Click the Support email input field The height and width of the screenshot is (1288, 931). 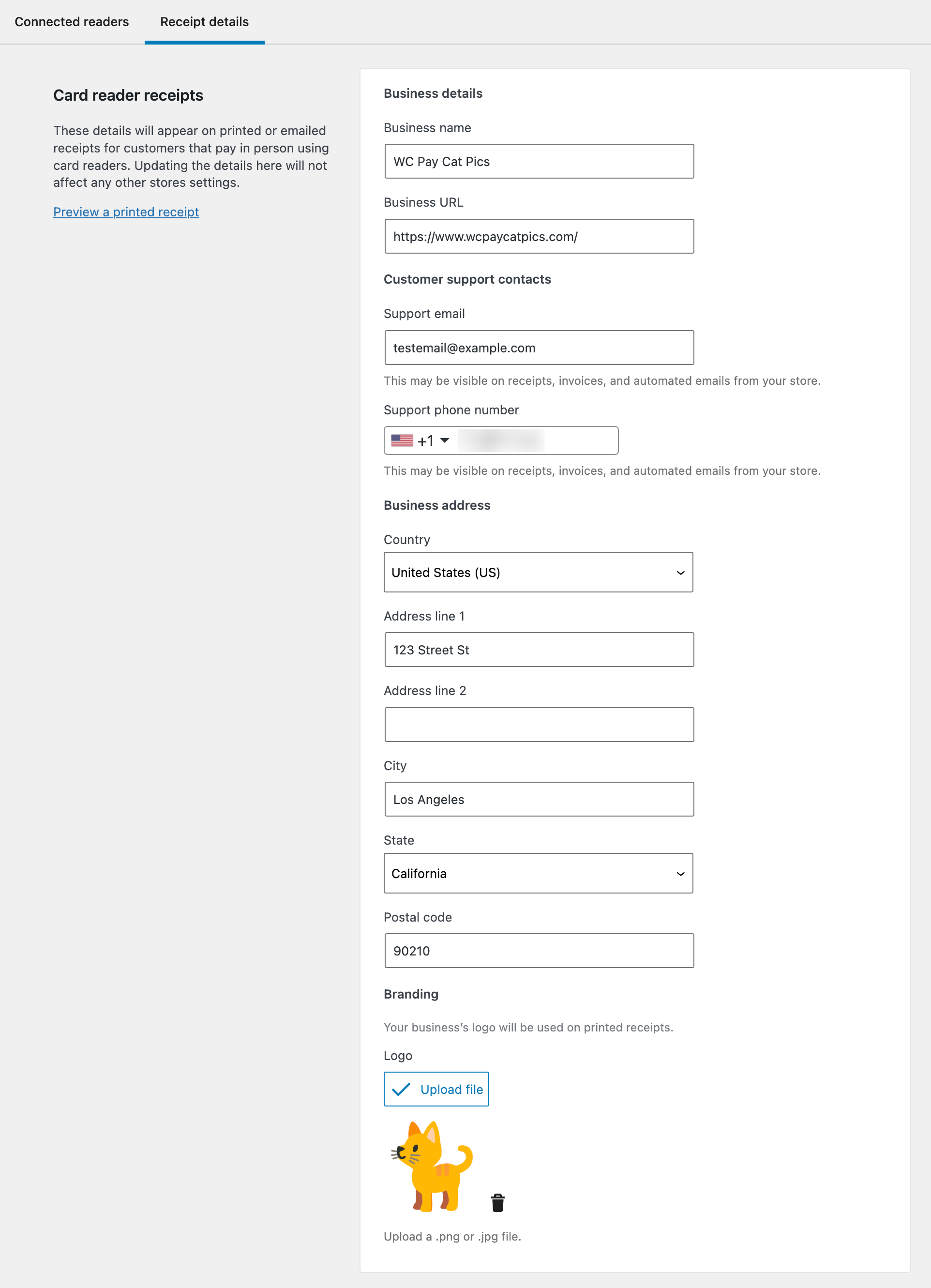539,348
